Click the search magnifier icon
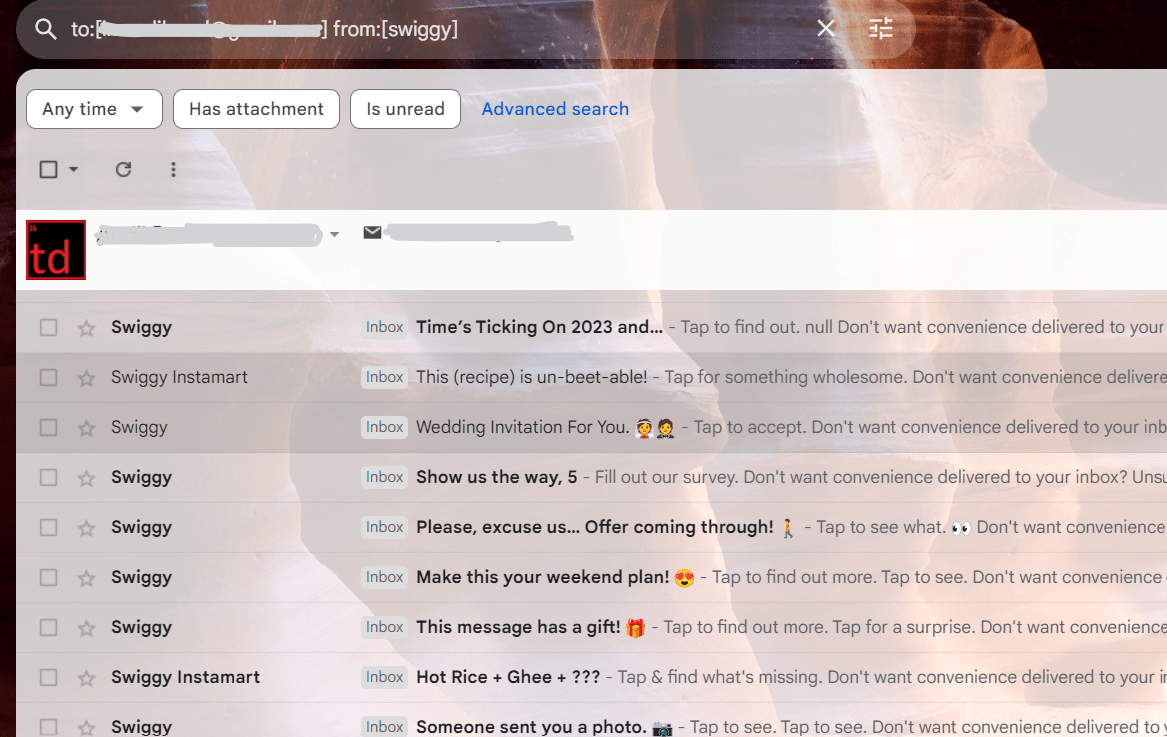The width and height of the screenshot is (1167, 737). point(46,29)
